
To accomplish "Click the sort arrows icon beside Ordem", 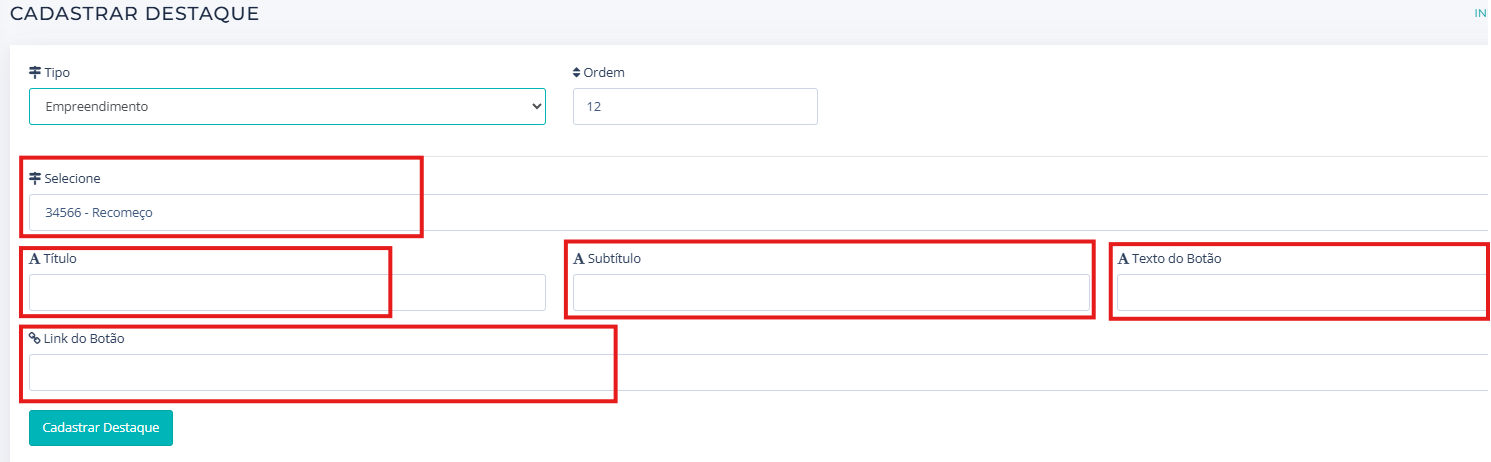I will pyautogui.click(x=577, y=73).
